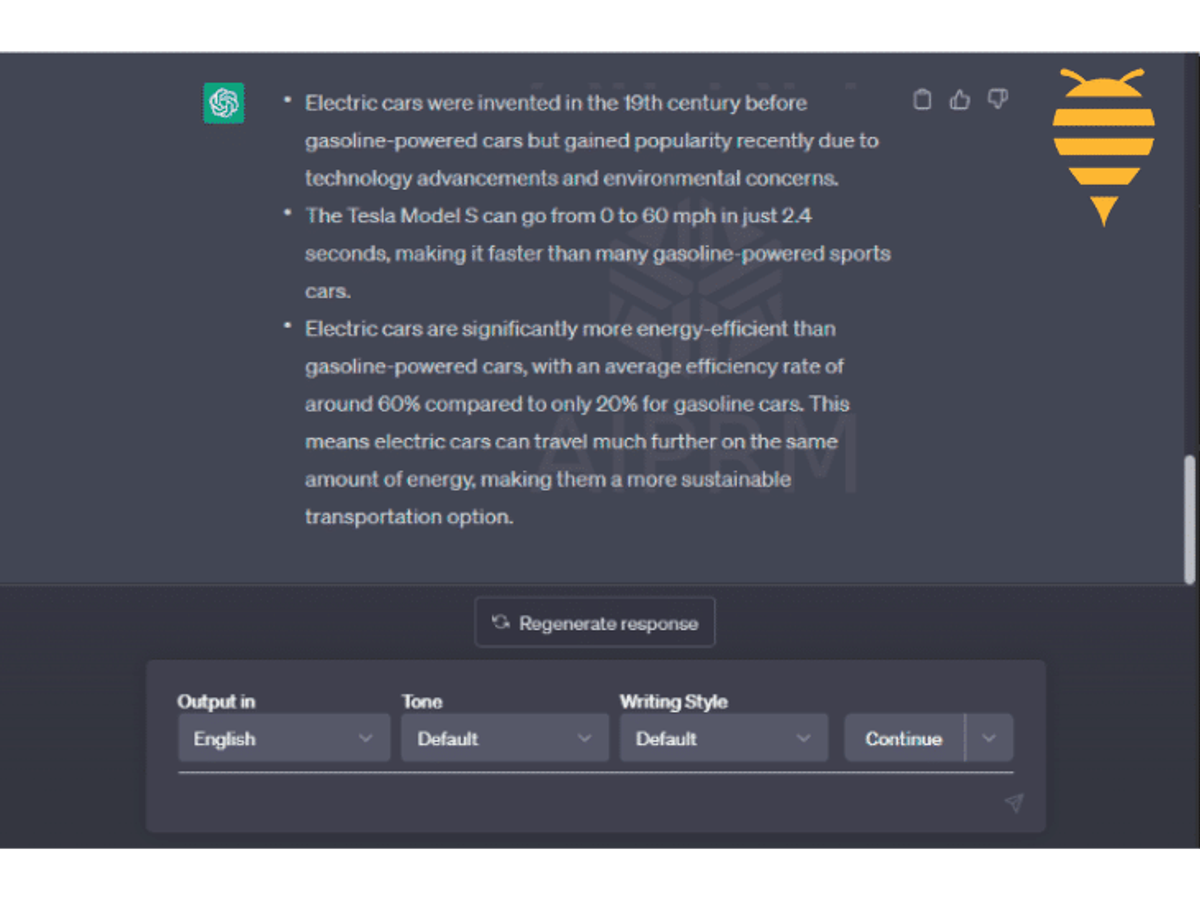This screenshot has height=899, width=1200.
Task: Click Regenerate response button
Action: pos(595,623)
